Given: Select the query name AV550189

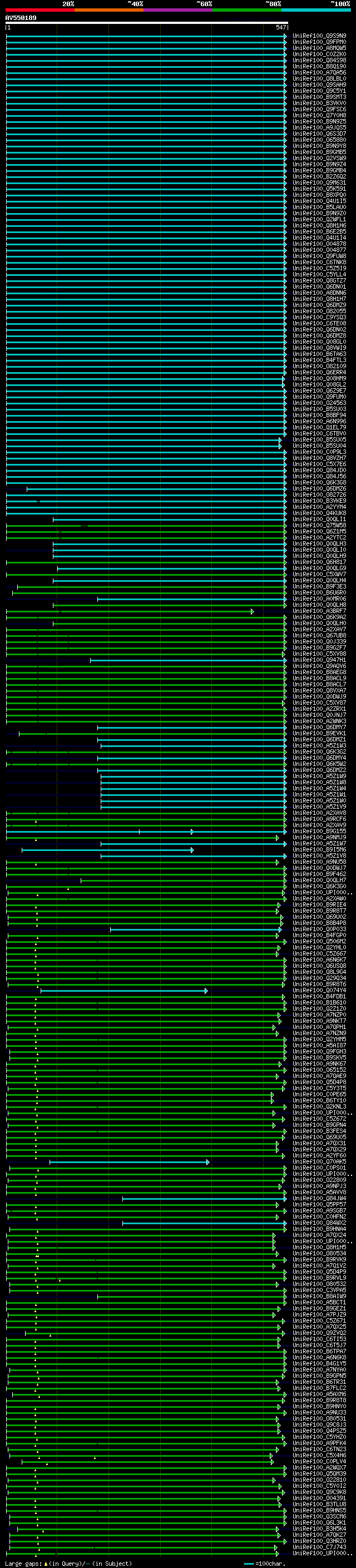Looking at the screenshot, I should coord(21,18).
